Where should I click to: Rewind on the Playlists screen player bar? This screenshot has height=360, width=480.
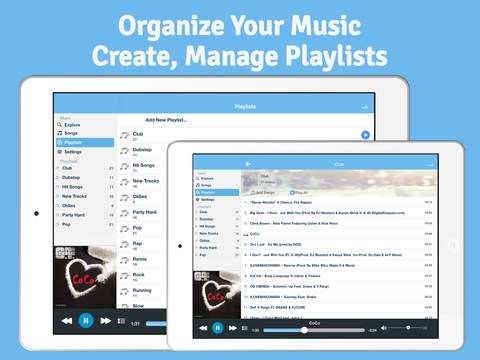[67, 321]
